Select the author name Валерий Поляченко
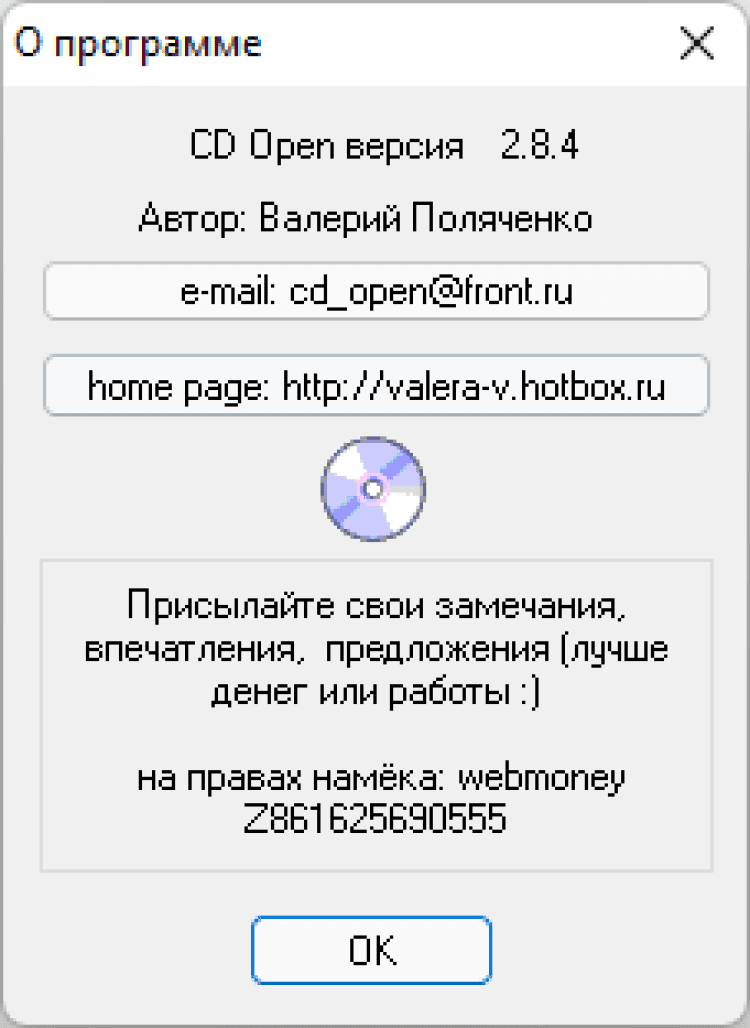 coord(425,218)
